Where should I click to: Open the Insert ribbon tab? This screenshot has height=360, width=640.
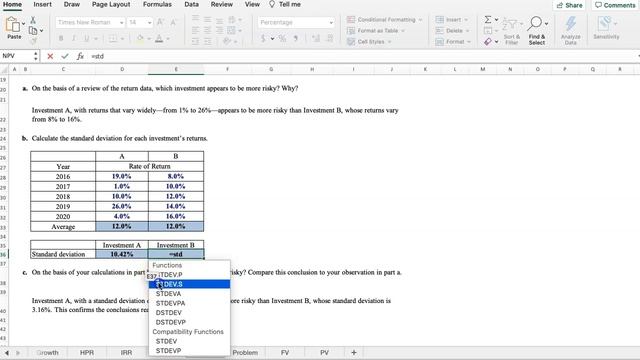point(42,4)
